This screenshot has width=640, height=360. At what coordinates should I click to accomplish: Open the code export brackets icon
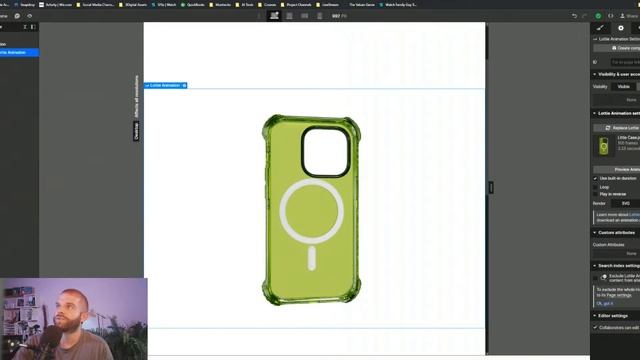(611, 16)
